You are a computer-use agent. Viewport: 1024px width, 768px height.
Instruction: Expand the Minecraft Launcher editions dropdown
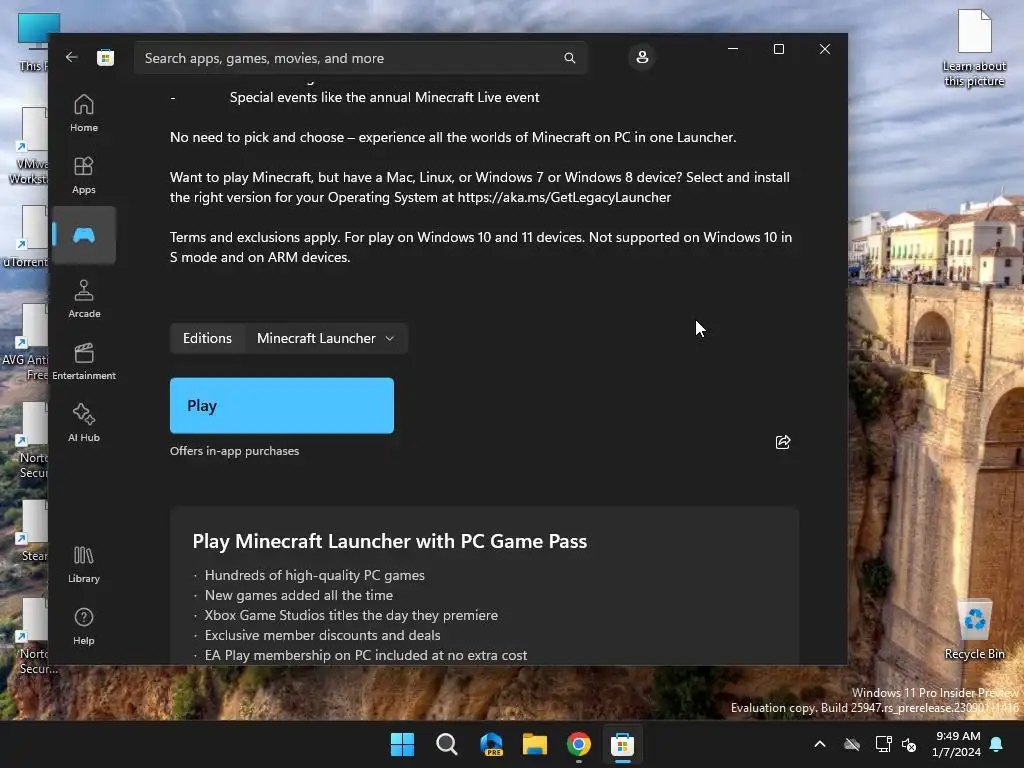326,338
